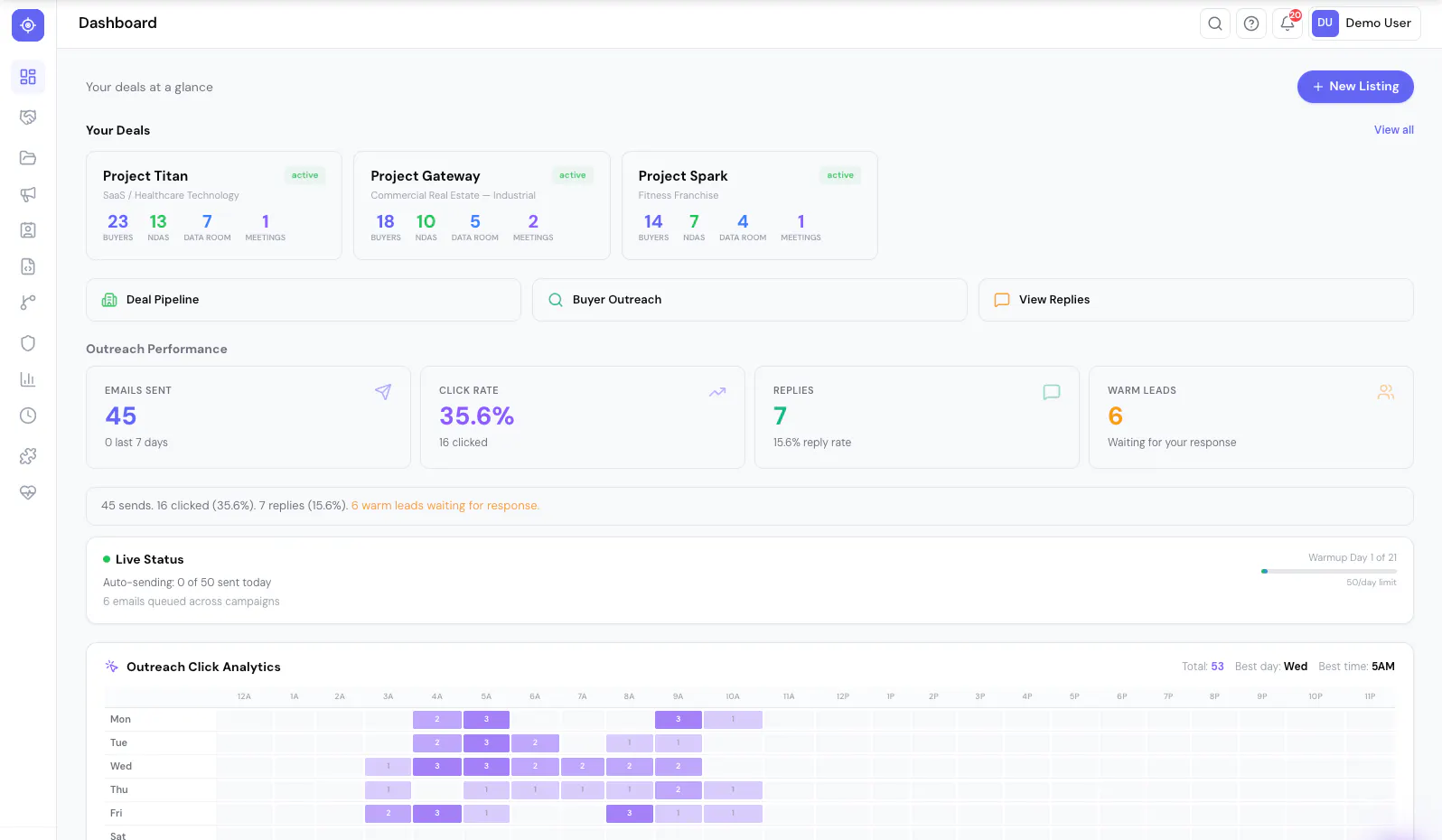
Task: Open the Project Titan deal card
Action: (214, 205)
